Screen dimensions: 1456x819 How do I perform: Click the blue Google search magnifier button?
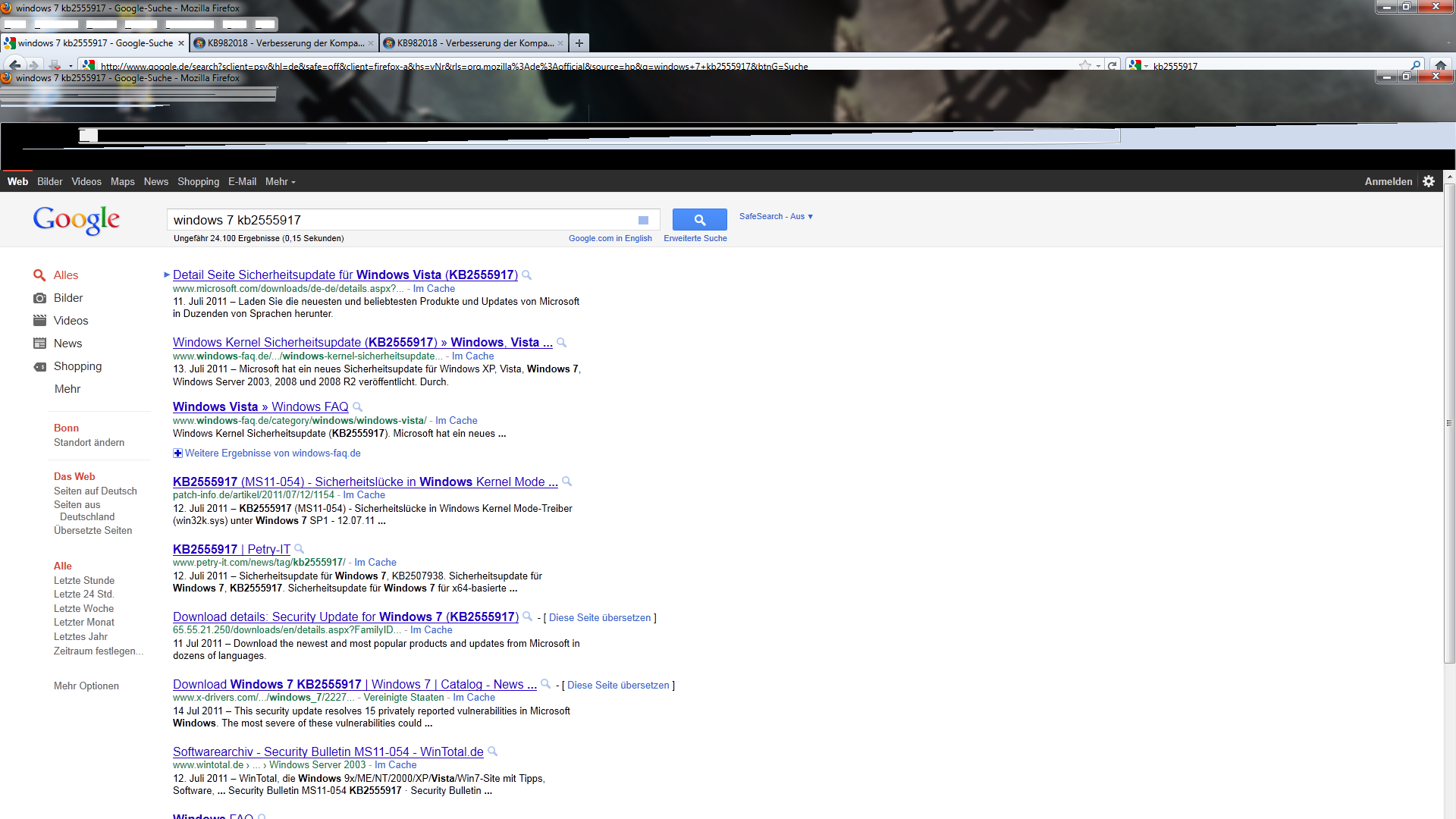699,220
